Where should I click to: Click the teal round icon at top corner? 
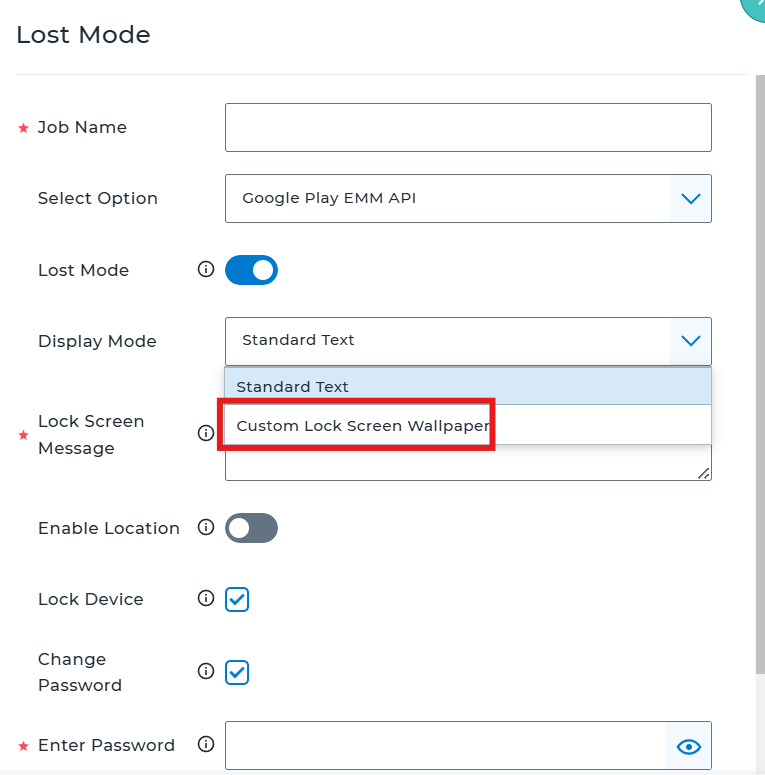(x=754, y=7)
